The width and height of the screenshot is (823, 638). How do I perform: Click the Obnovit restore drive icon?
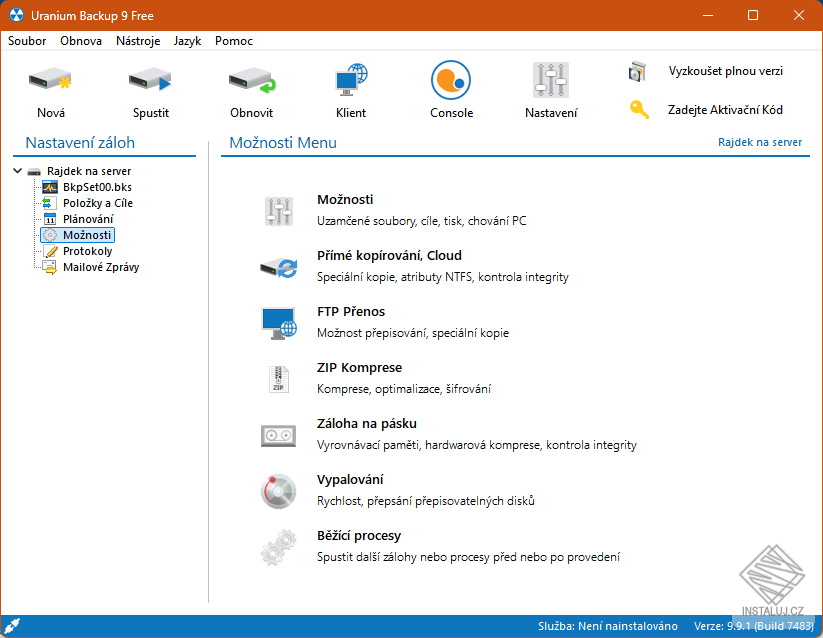click(x=252, y=80)
